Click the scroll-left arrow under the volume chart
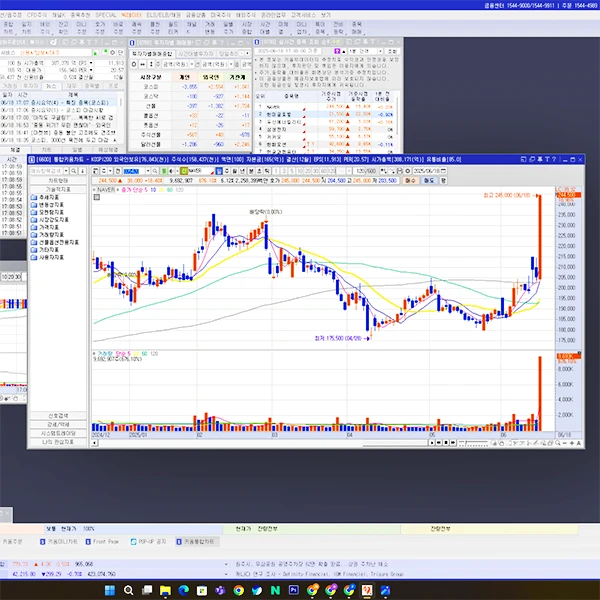 point(95,443)
